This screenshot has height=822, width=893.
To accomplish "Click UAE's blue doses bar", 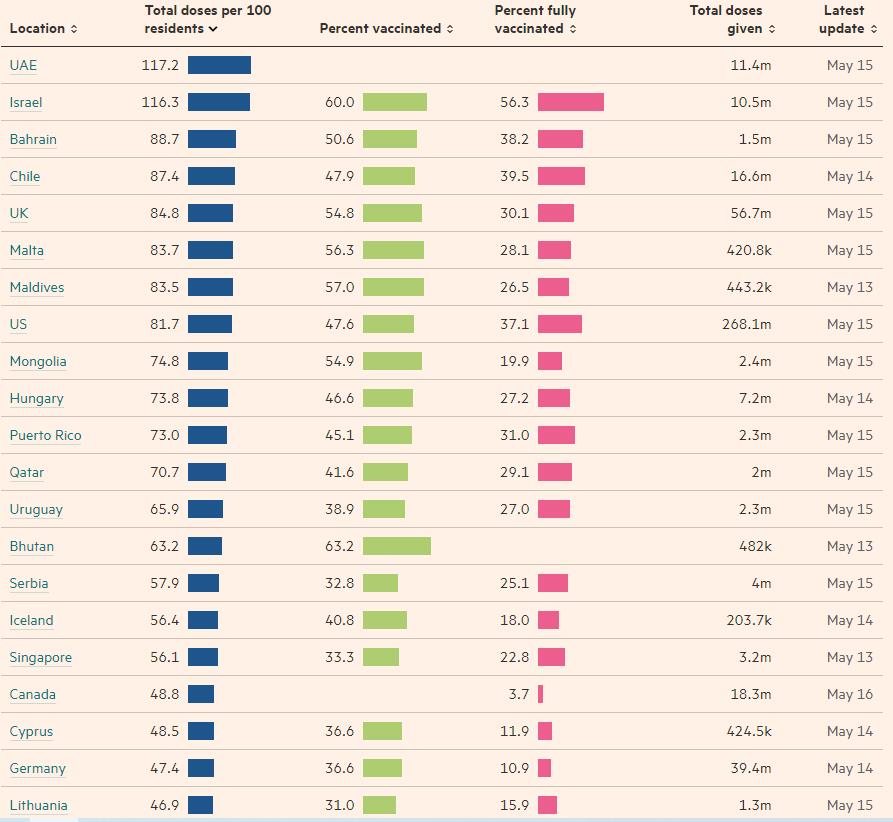I will (219, 65).
